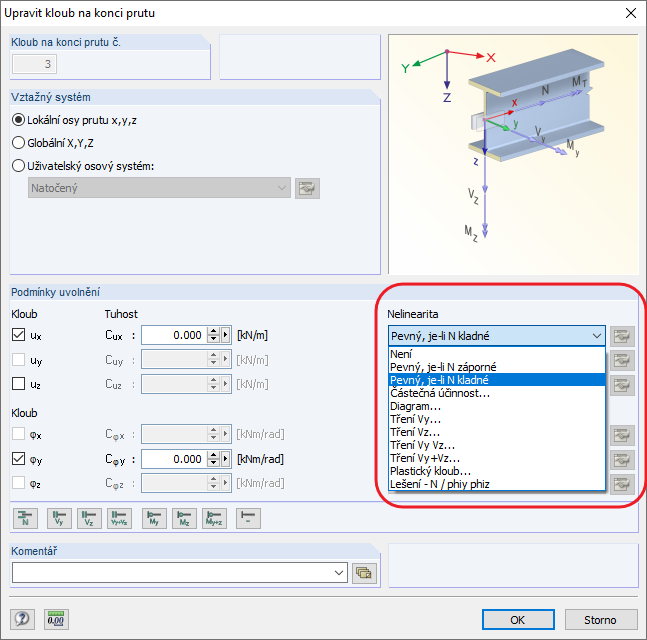Select Uživatelský osový systém radio button
The width and height of the screenshot is (647, 640).
[19, 166]
